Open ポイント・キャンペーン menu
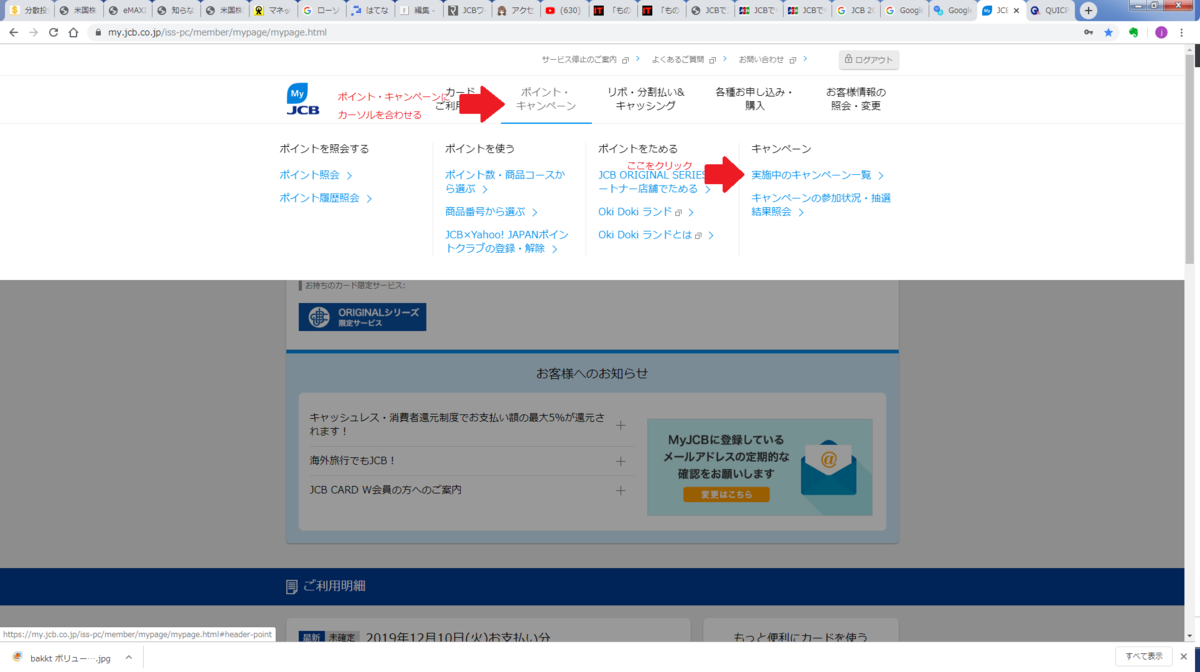Viewport: 1200px width, 672px height. click(x=546, y=99)
